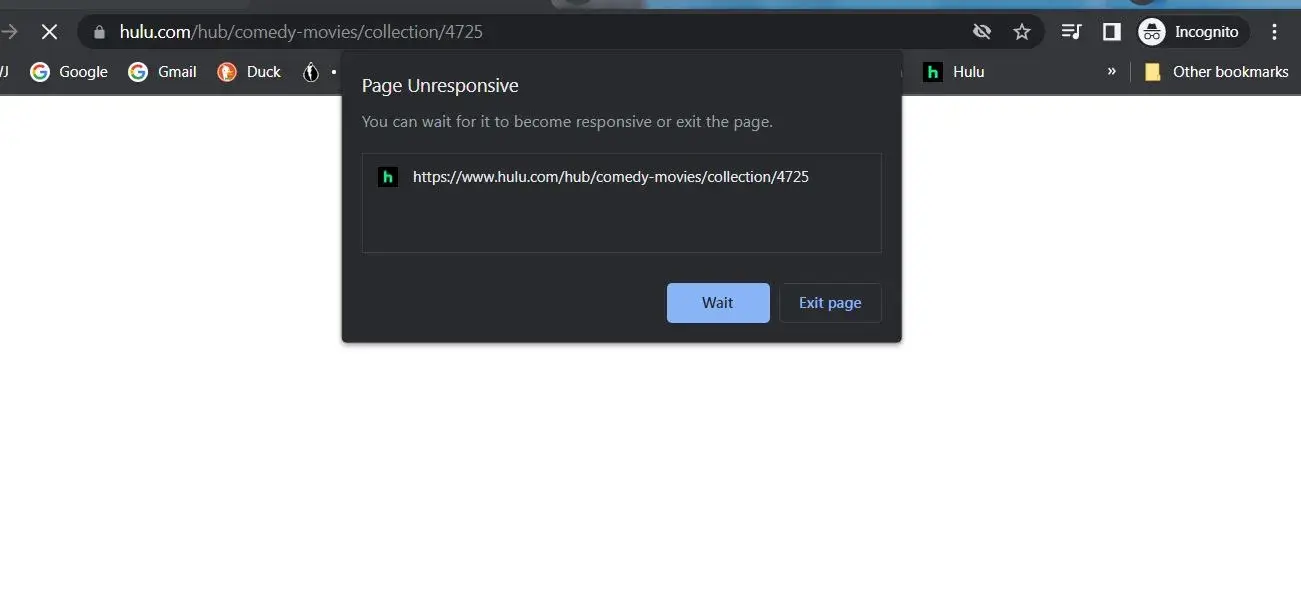
Task: Open the Incognito profile indicator
Action: pos(1193,32)
